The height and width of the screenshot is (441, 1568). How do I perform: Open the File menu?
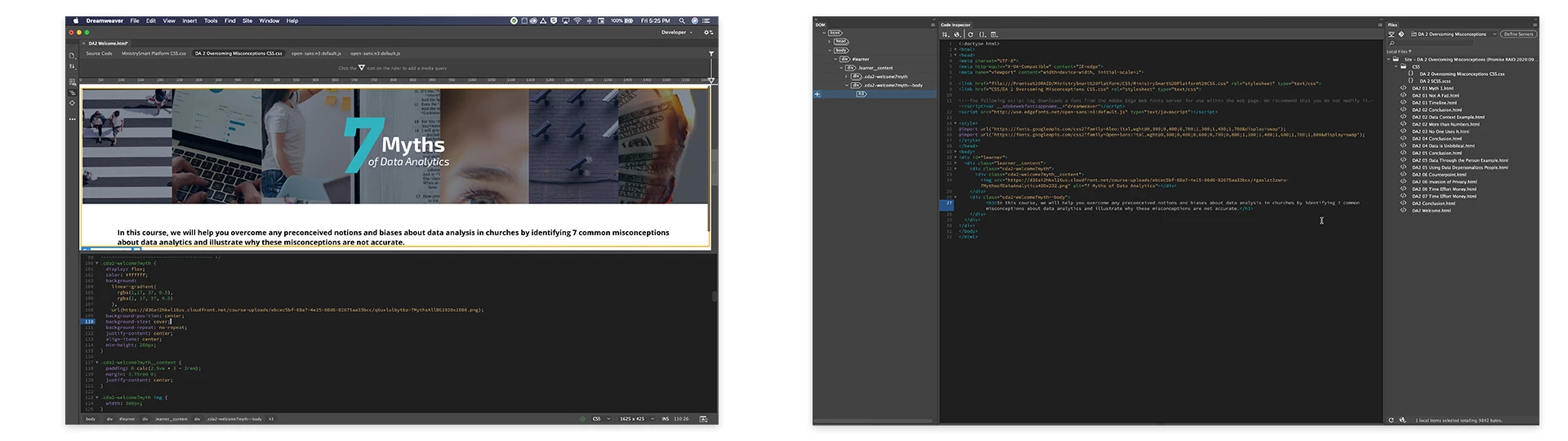pyautogui.click(x=134, y=20)
